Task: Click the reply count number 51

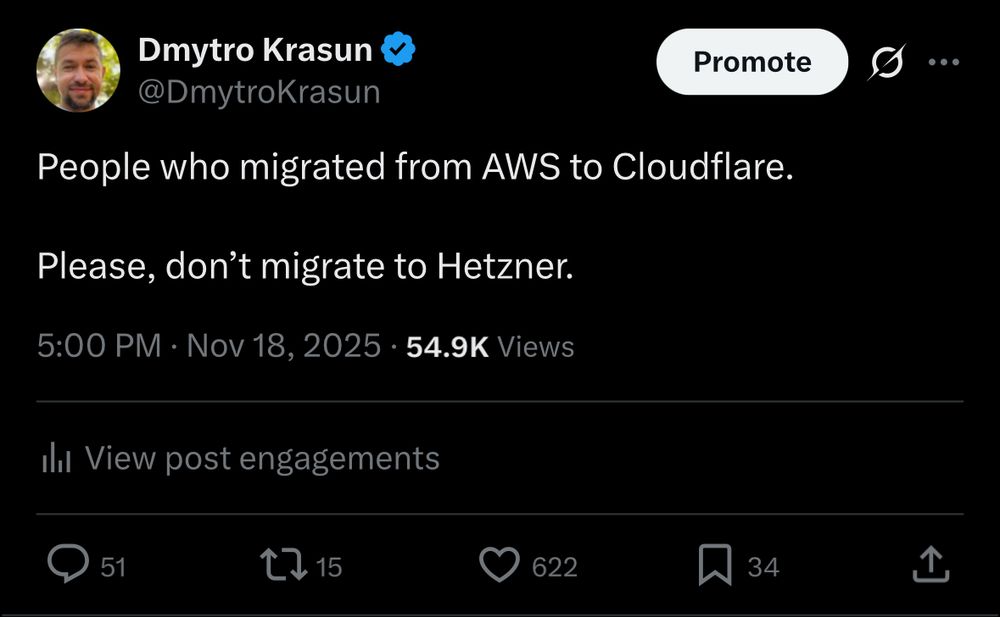Action: coord(114,567)
